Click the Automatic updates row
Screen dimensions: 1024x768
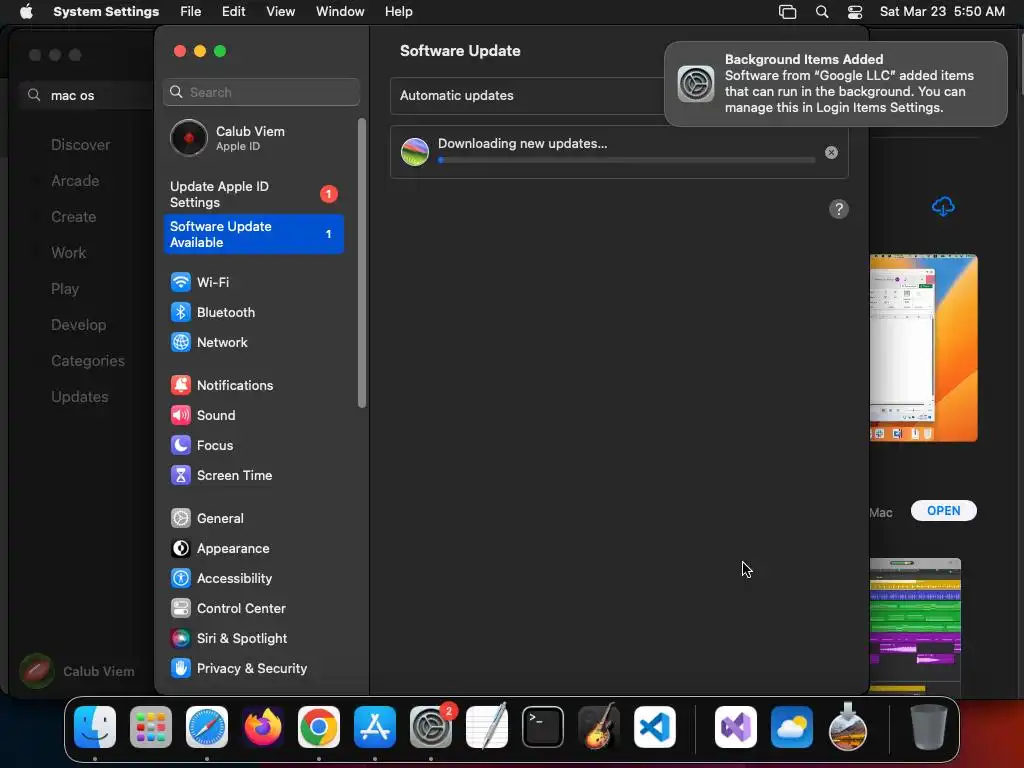click(x=619, y=95)
